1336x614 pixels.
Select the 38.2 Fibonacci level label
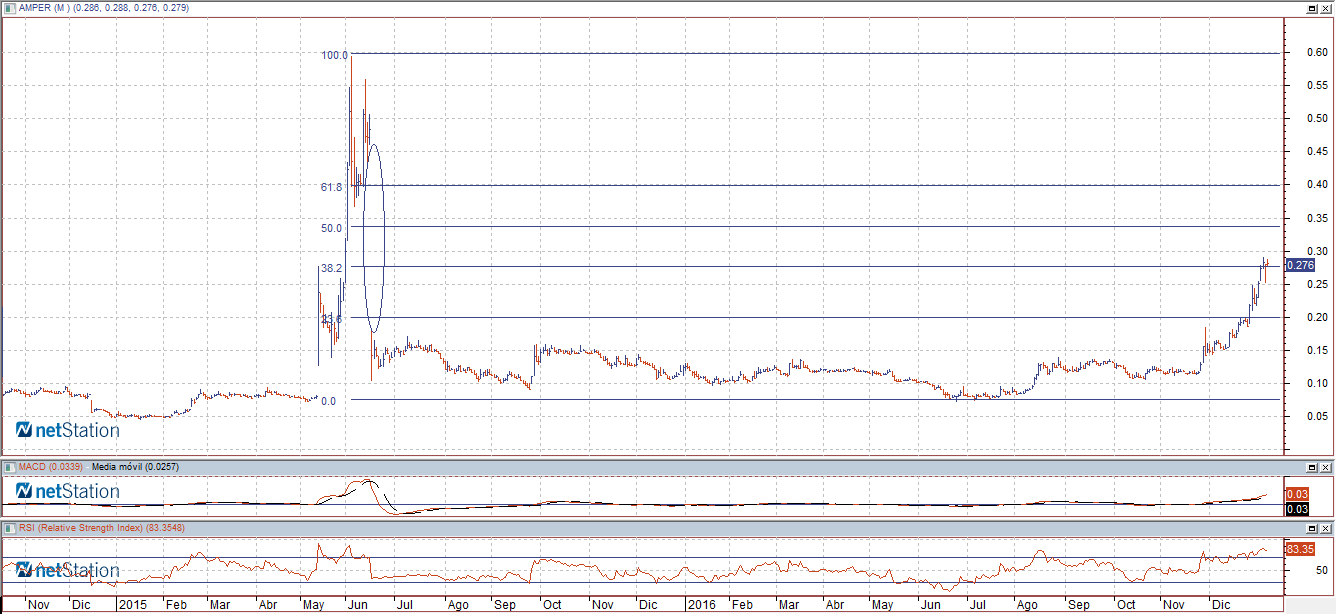pyautogui.click(x=332, y=268)
